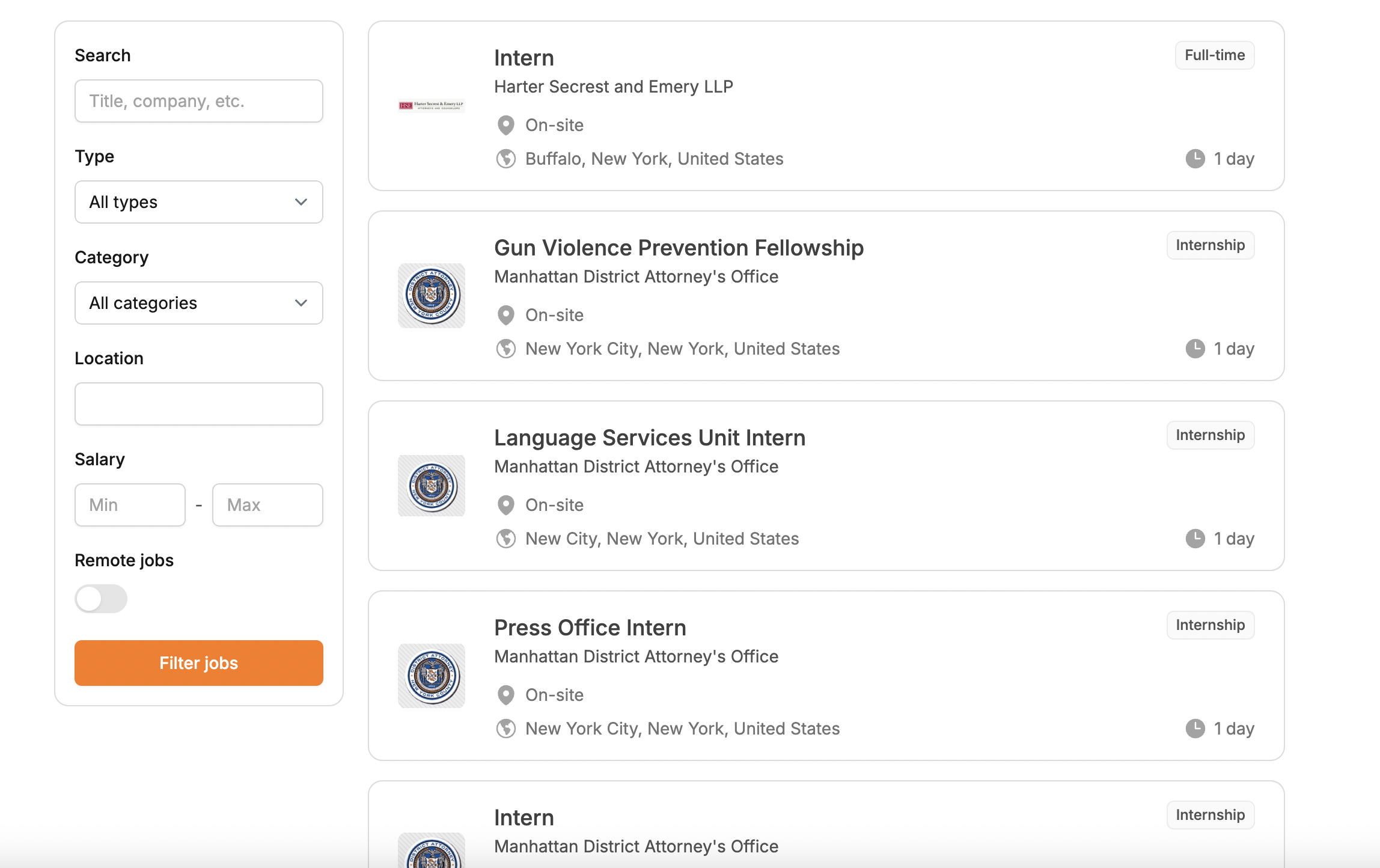Viewport: 1380px width, 868px height.
Task: Click On-site label on Harter Secrest card
Action: click(x=554, y=125)
